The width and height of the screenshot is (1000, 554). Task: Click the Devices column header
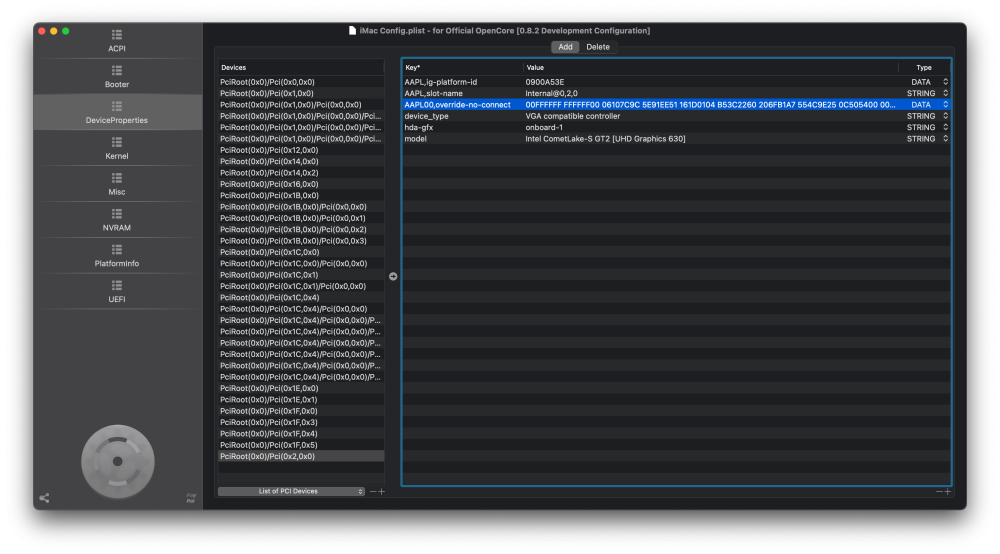[300, 68]
